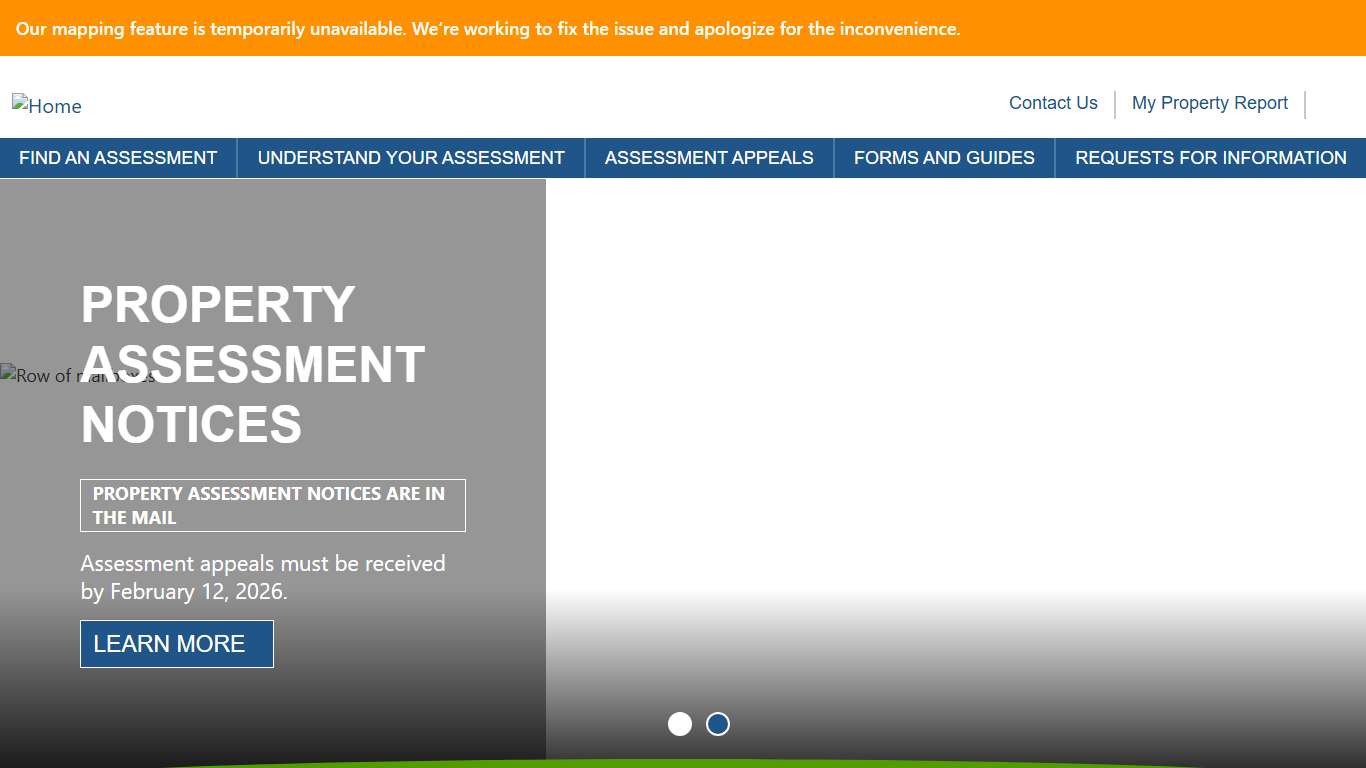Open the FORMS AND GUIDES menu
Viewport: 1366px width, 768px height.
[x=944, y=157]
